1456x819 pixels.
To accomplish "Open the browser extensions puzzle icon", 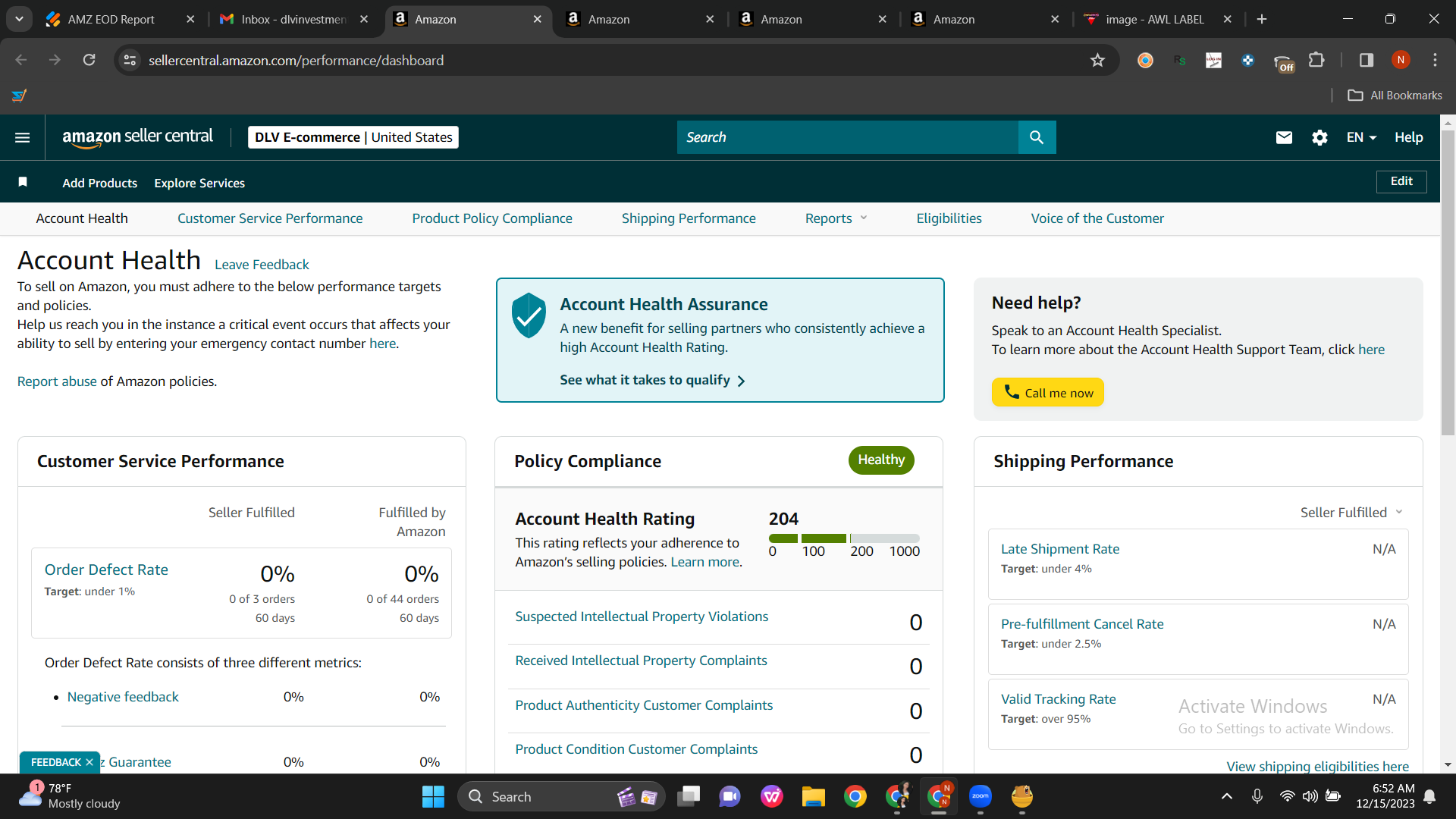I will 1317,60.
